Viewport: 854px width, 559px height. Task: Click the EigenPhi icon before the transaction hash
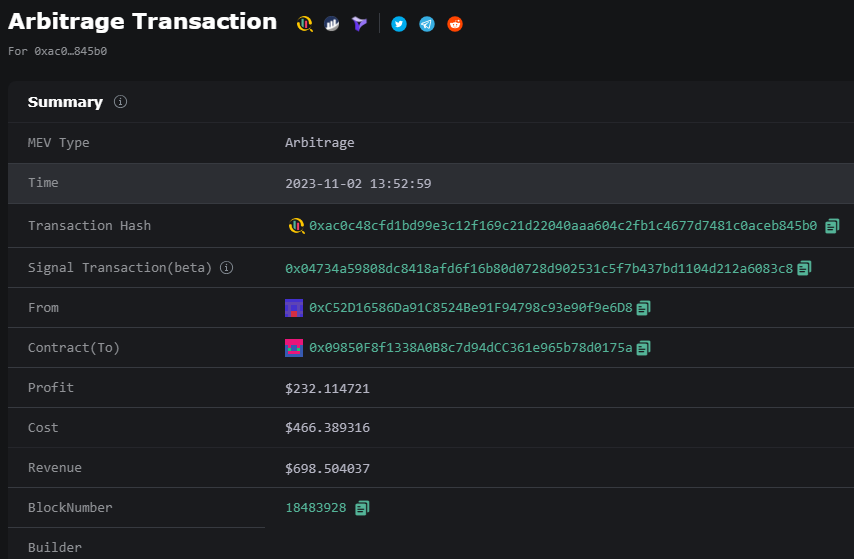pos(296,226)
